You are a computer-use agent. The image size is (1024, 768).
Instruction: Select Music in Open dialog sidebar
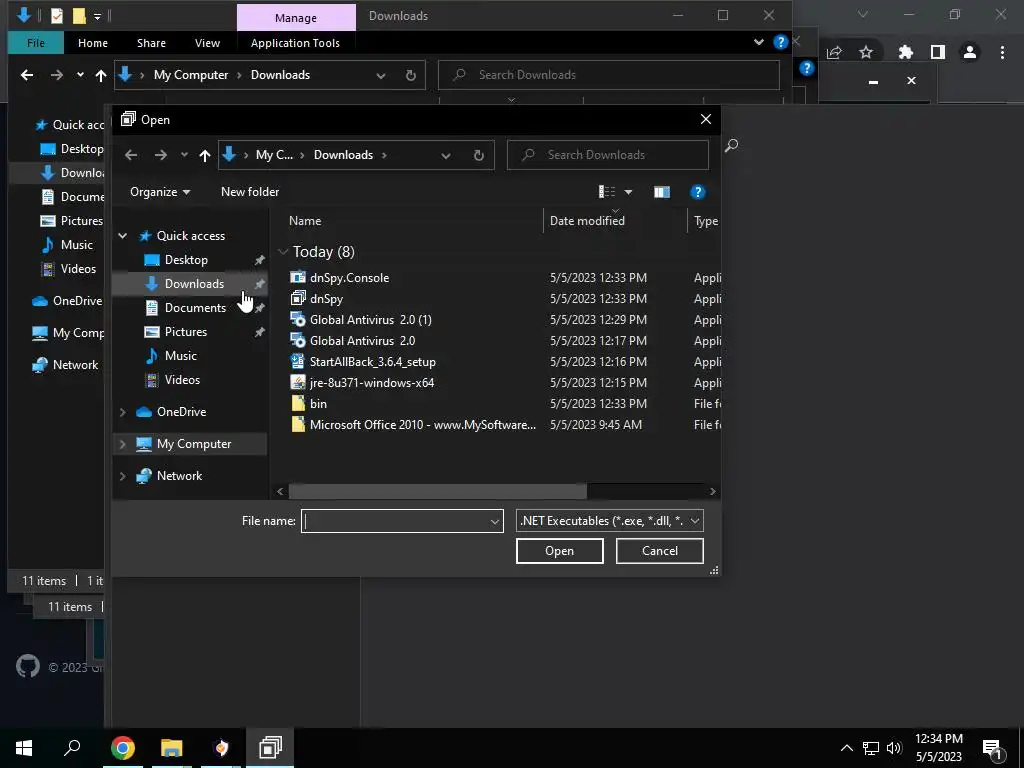(180, 356)
